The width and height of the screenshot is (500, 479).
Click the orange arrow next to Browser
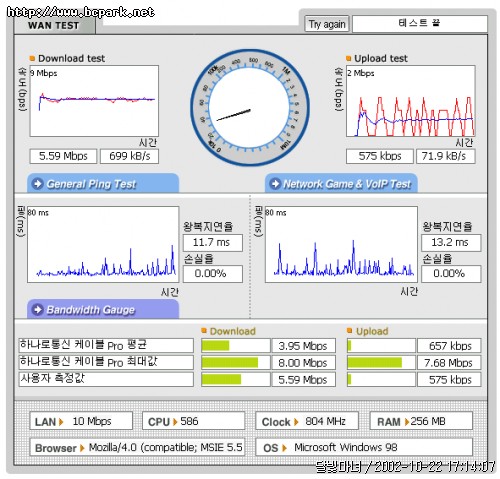pyautogui.click(x=82, y=448)
